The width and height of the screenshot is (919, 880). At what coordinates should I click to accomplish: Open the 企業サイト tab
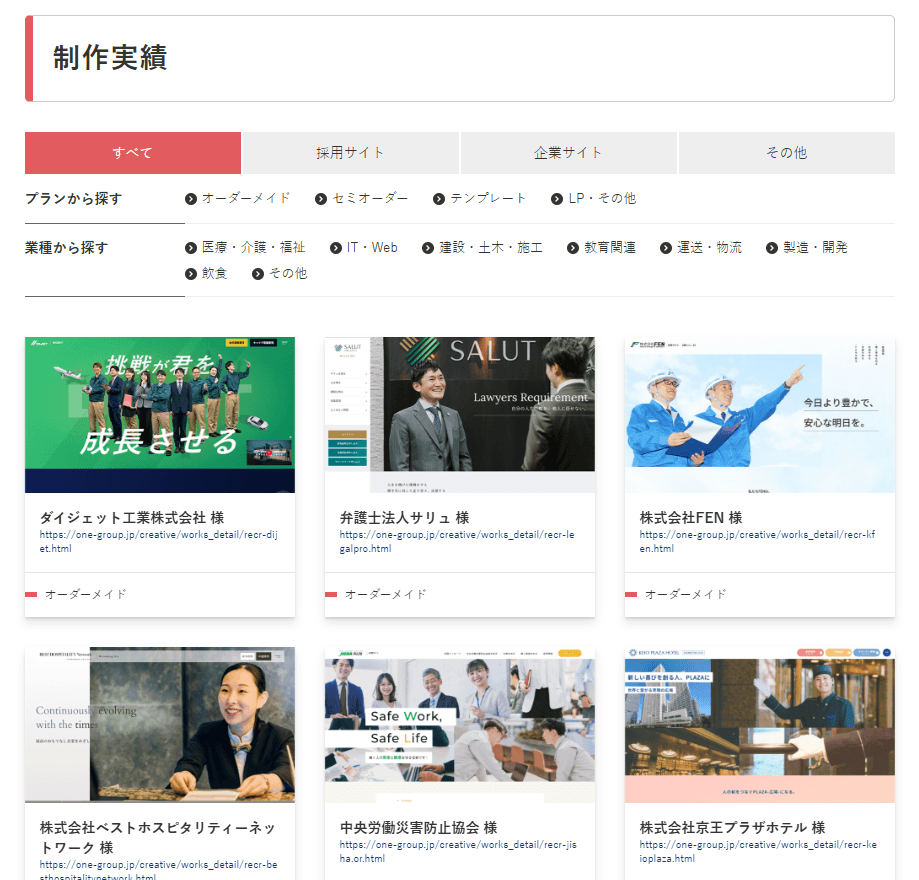[x=569, y=153]
